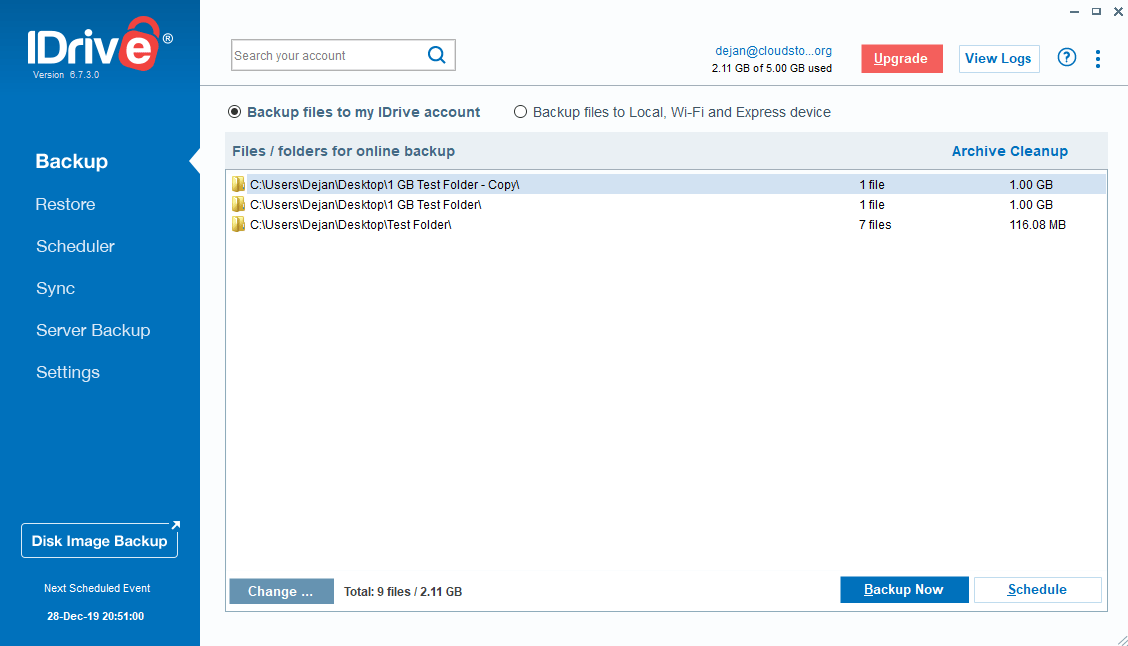1128x646 pixels.
Task: Click the window resize grip corner
Action: [1122, 640]
